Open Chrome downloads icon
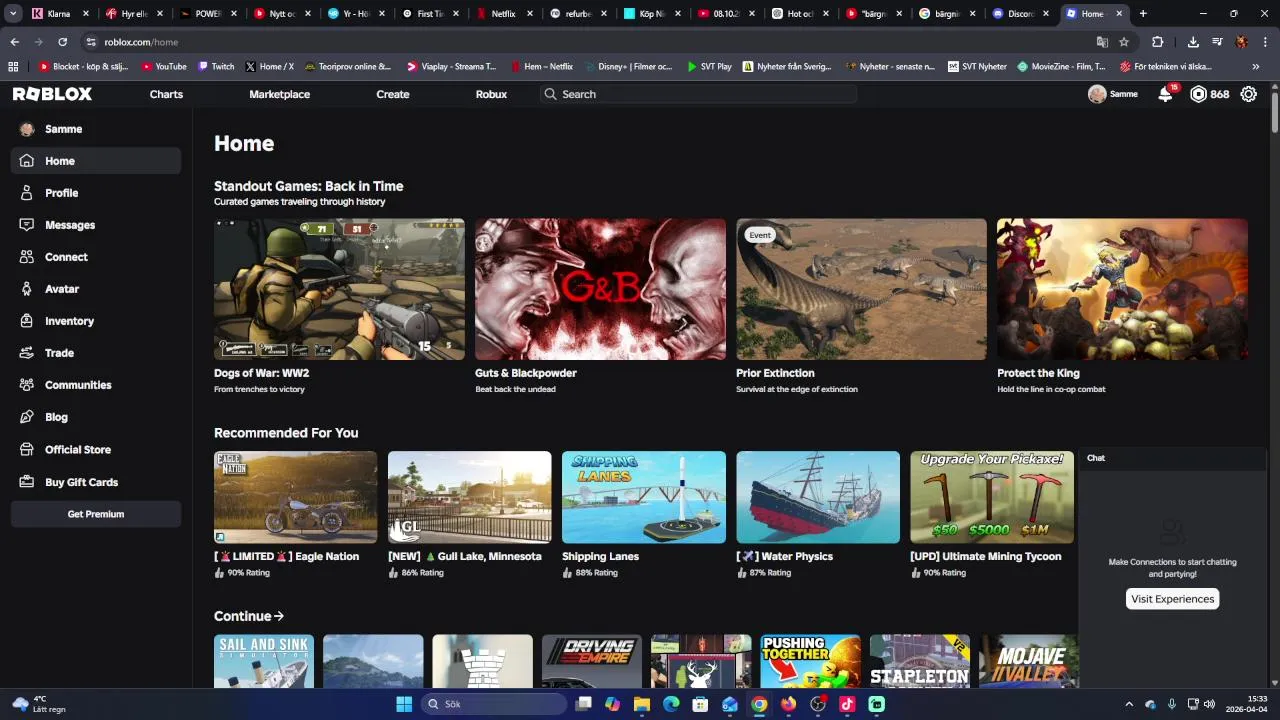 pyautogui.click(x=1193, y=42)
